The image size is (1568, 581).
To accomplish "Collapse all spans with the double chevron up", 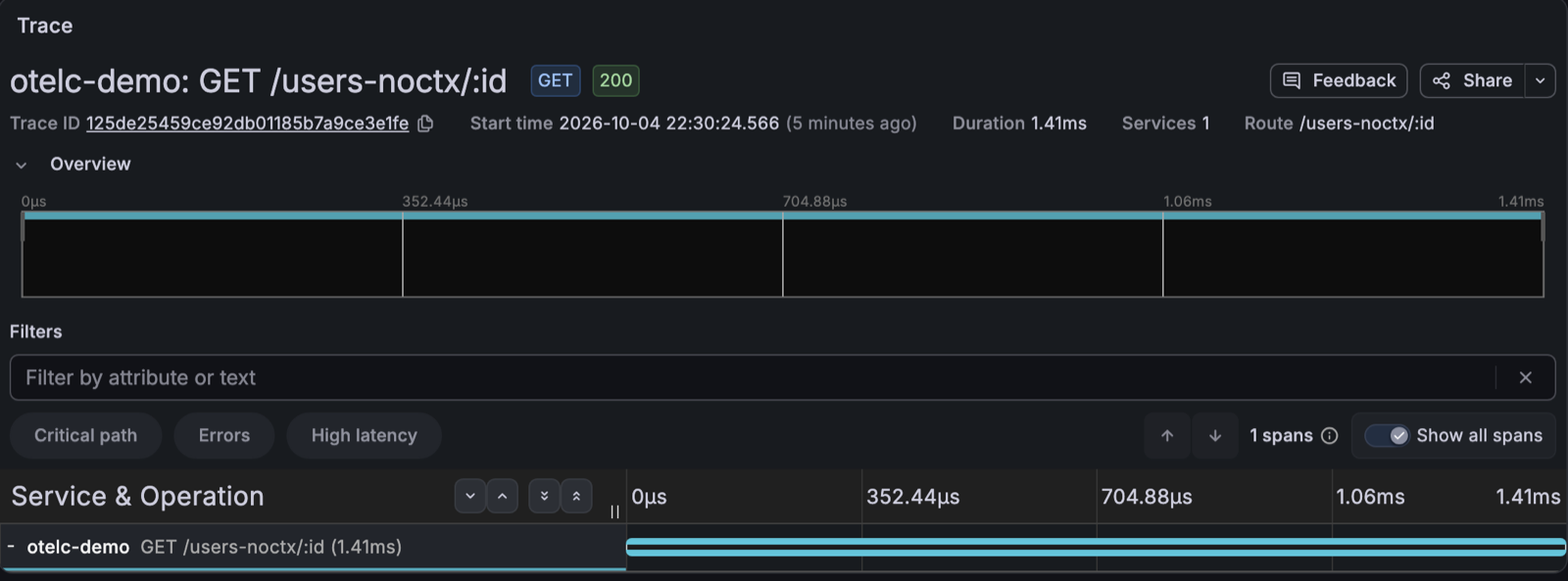I will (x=576, y=496).
